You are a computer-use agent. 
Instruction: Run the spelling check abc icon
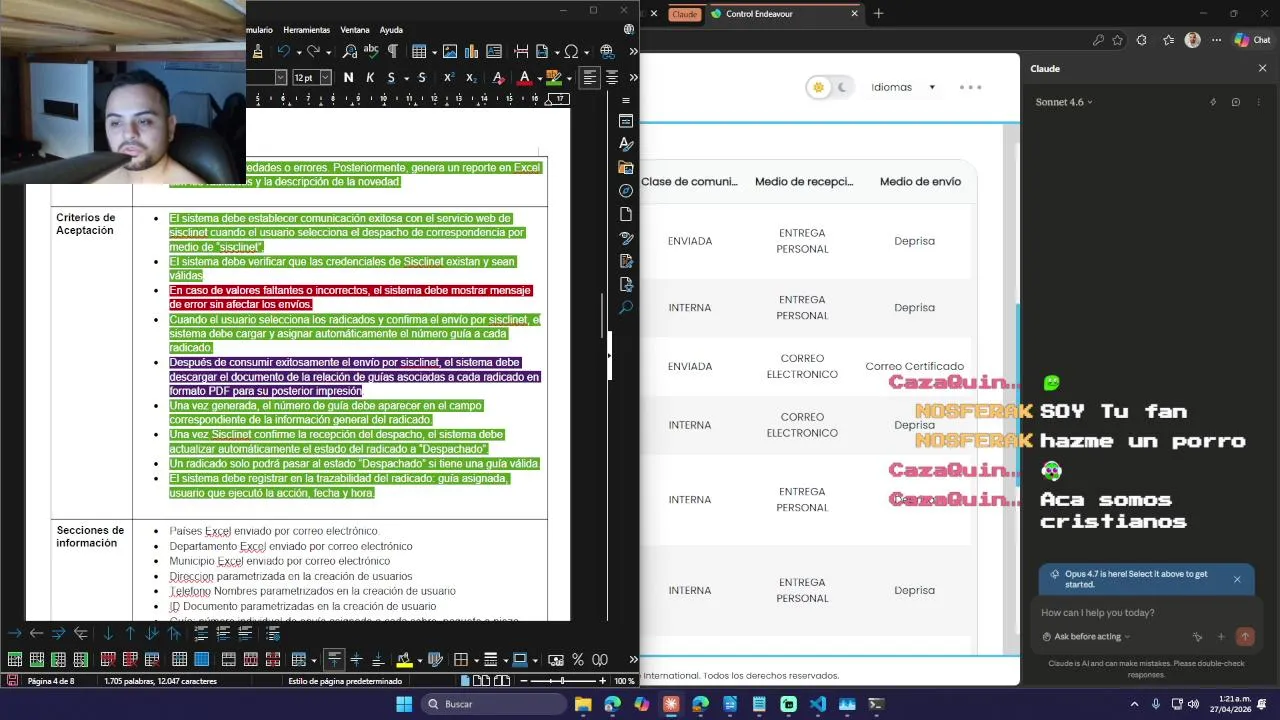pyautogui.click(x=371, y=52)
